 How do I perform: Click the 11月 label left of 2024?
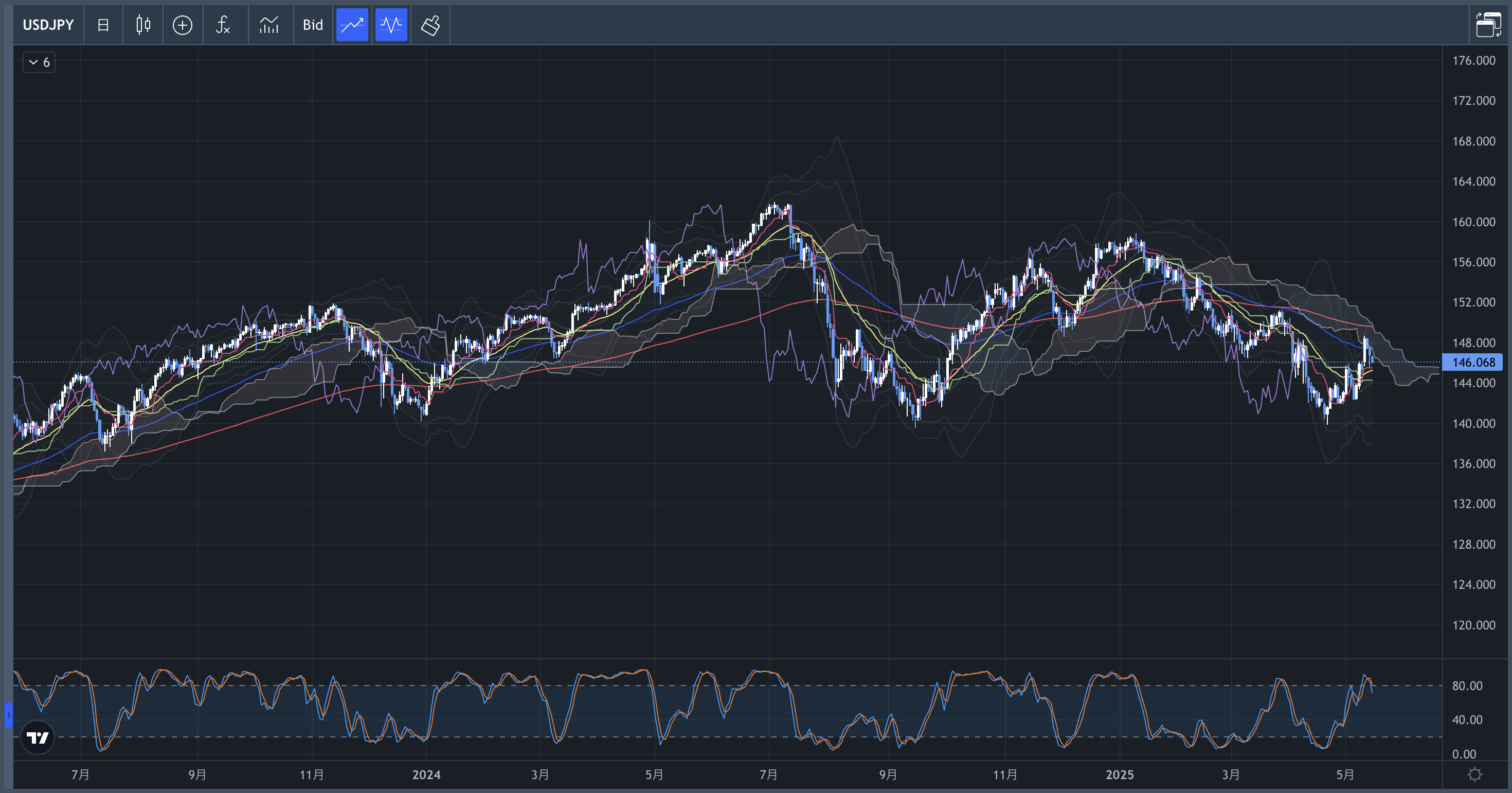(312, 775)
